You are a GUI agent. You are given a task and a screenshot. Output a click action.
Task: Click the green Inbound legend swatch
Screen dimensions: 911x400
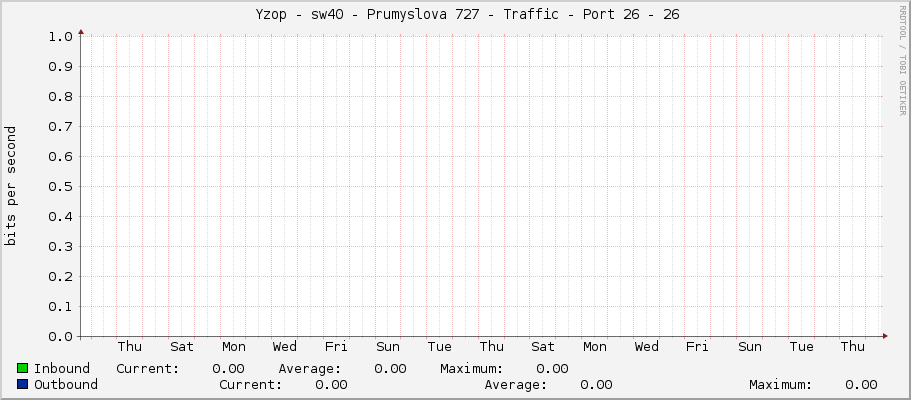(23, 369)
